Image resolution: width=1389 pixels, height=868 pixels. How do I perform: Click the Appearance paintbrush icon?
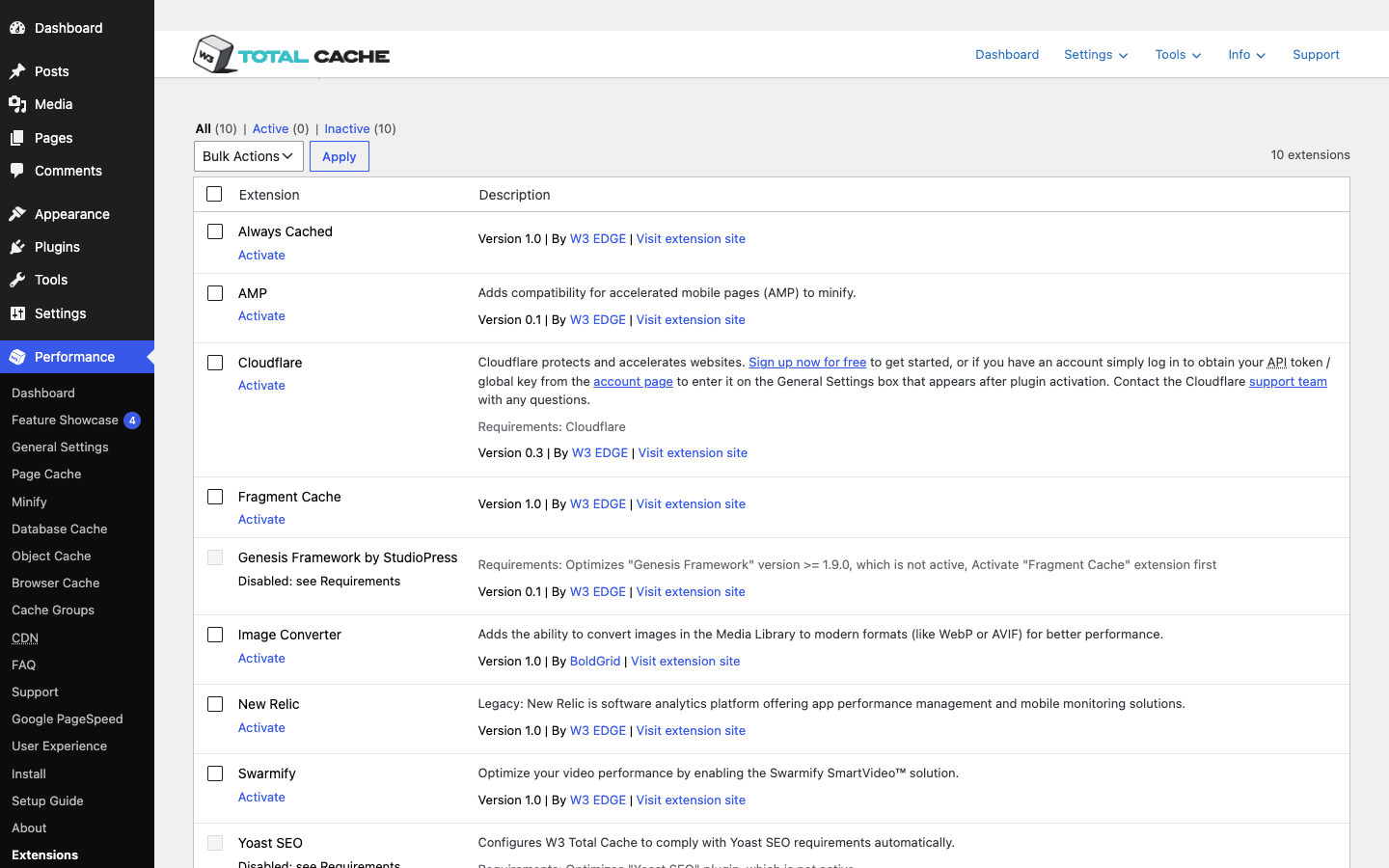click(x=17, y=214)
